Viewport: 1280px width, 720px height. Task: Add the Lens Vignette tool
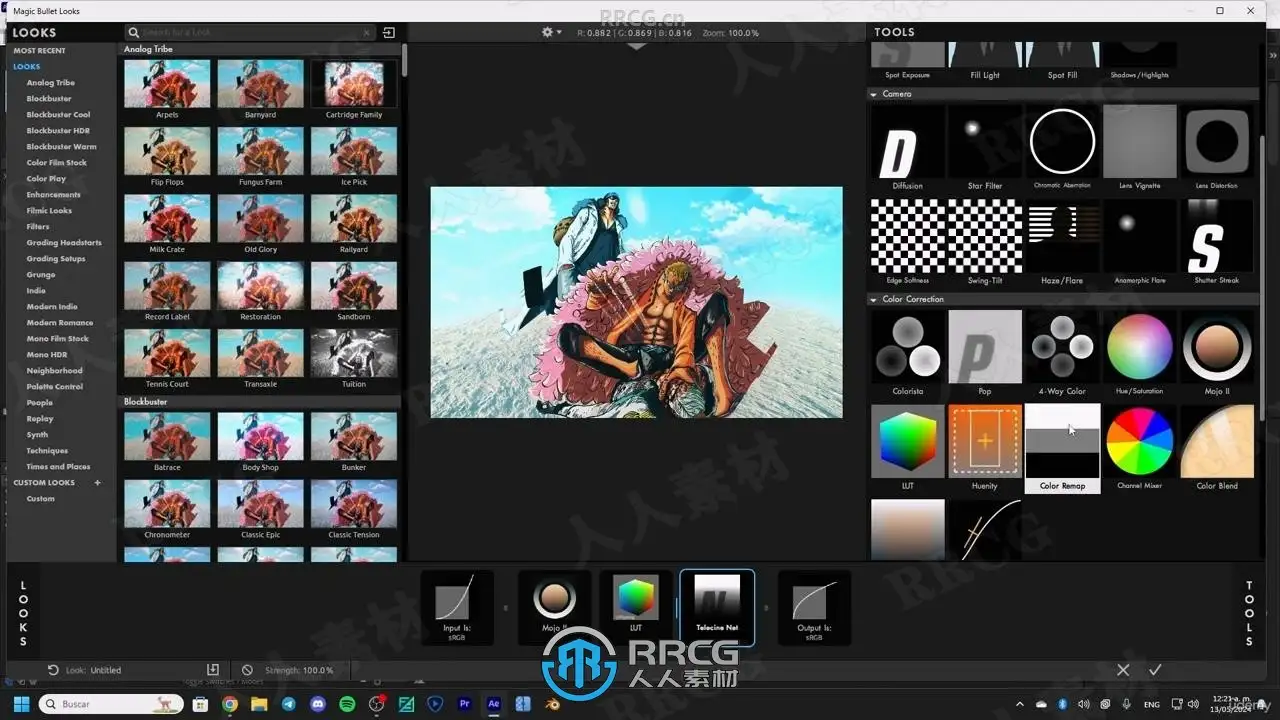click(x=1139, y=149)
